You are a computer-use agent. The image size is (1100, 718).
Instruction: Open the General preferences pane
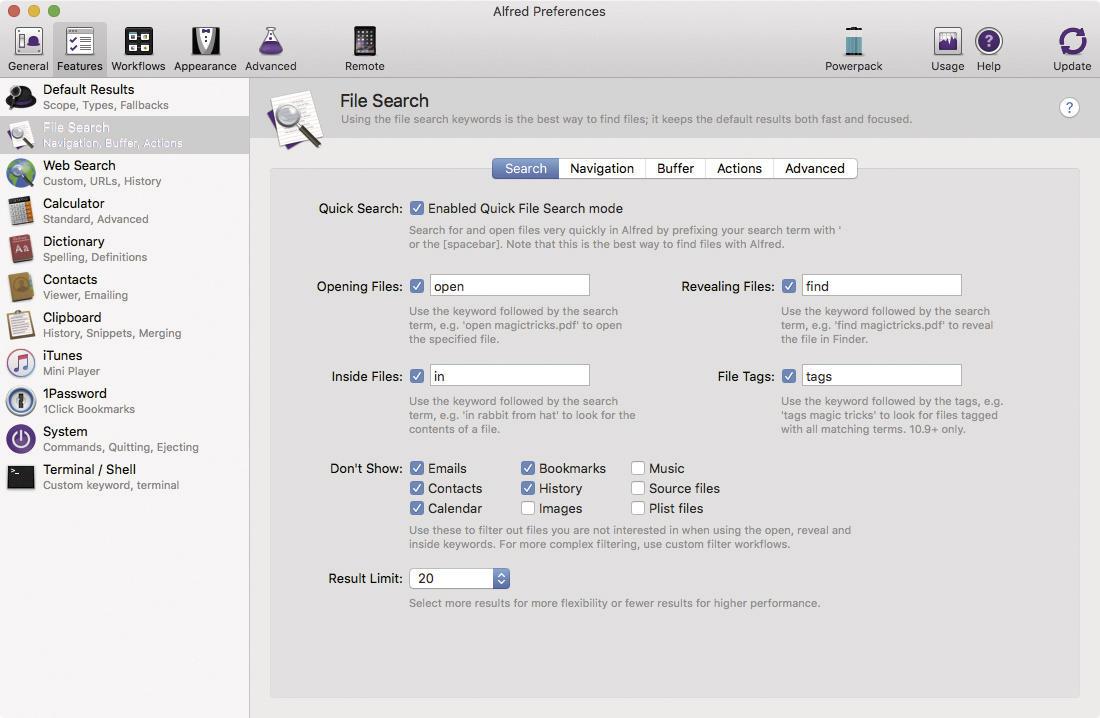pos(28,49)
